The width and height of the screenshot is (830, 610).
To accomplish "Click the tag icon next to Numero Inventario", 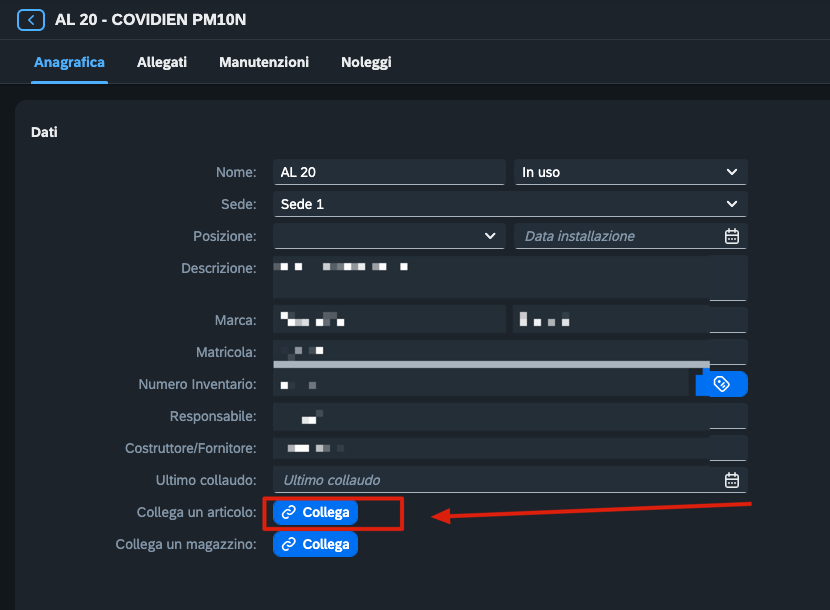I will point(722,384).
